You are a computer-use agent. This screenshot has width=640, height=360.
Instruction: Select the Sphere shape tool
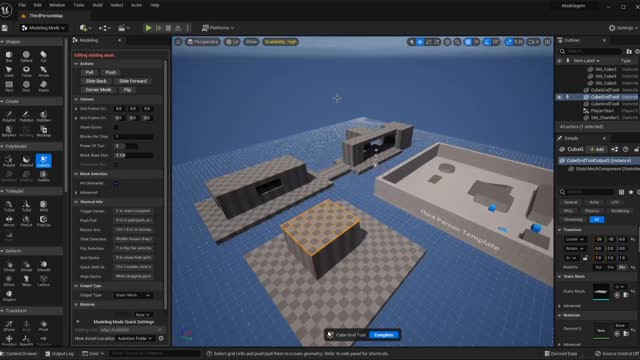coord(26,56)
